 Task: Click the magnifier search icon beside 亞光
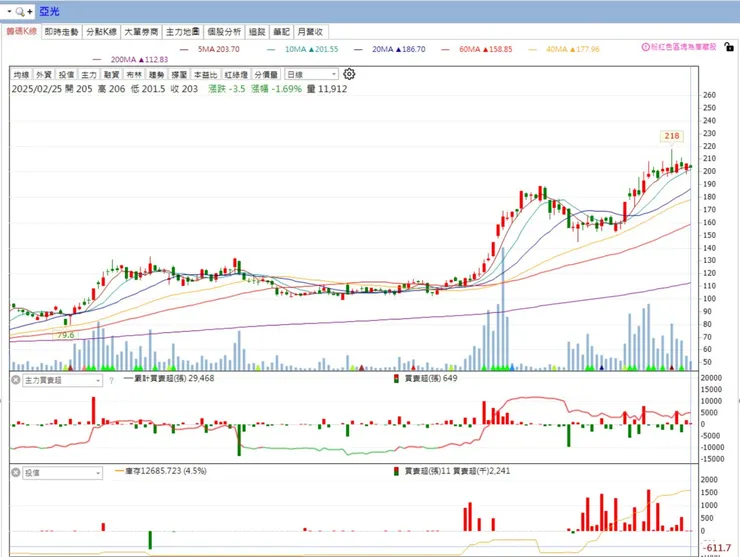pyautogui.click(x=20, y=12)
